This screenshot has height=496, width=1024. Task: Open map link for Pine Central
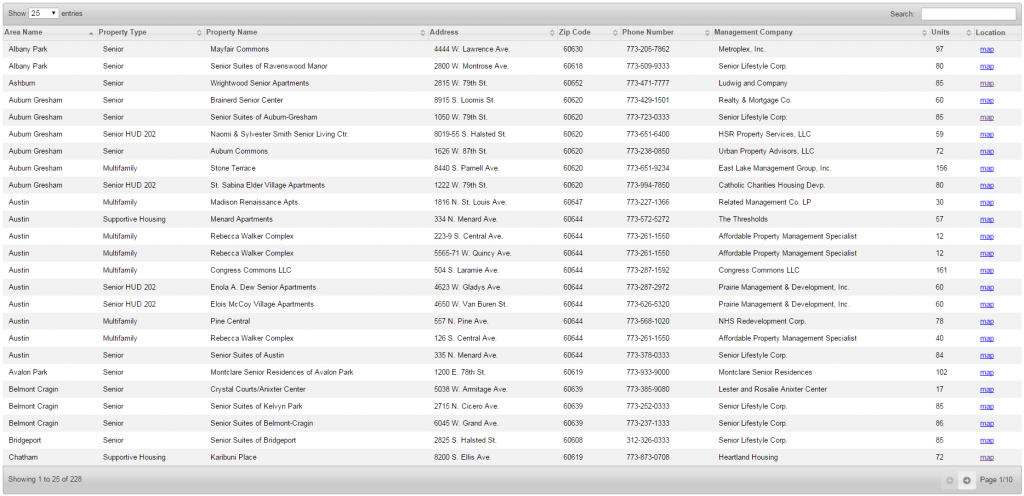[986, 321]
